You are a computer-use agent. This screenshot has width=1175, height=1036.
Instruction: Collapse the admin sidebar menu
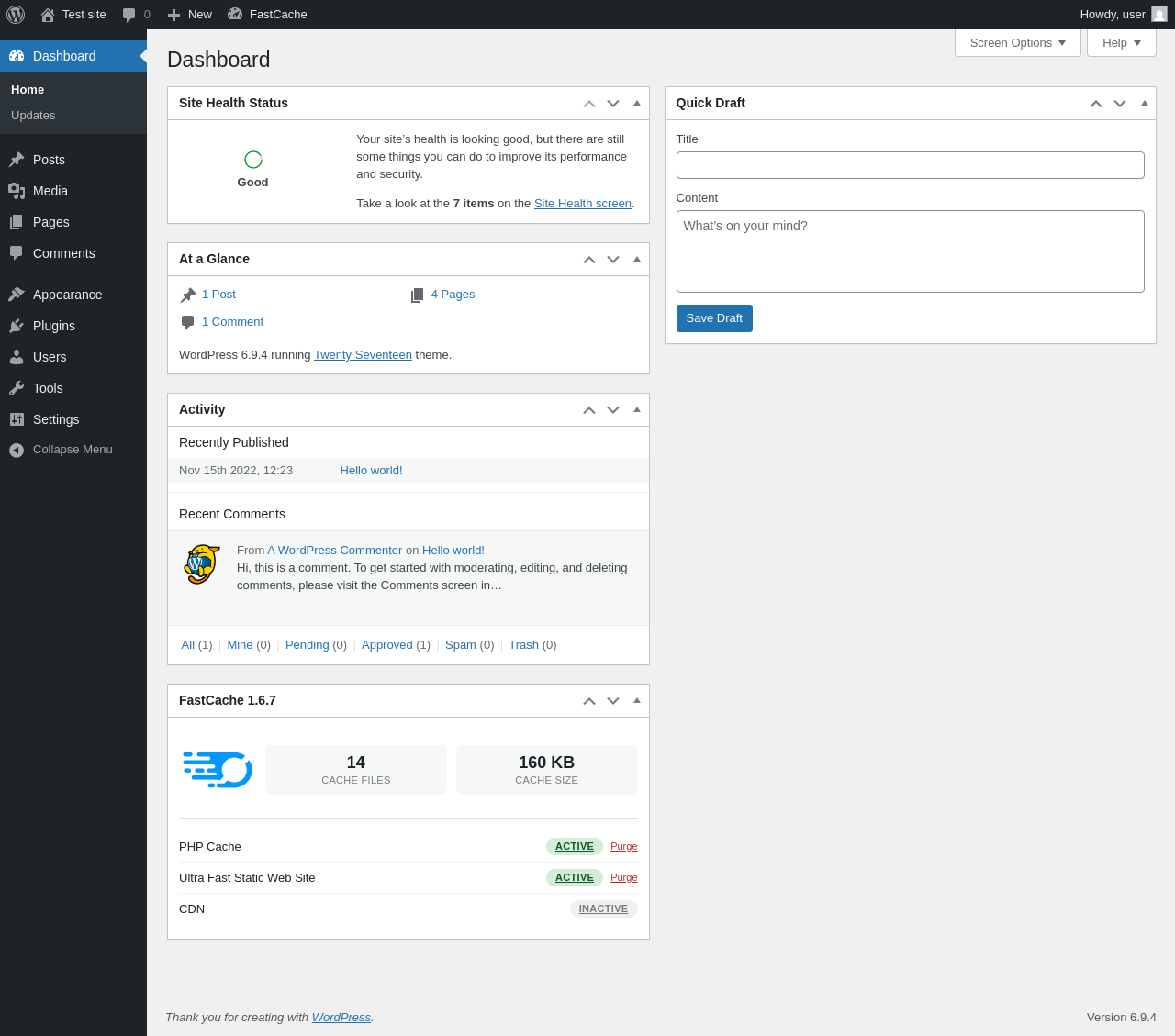coord(73,450)
